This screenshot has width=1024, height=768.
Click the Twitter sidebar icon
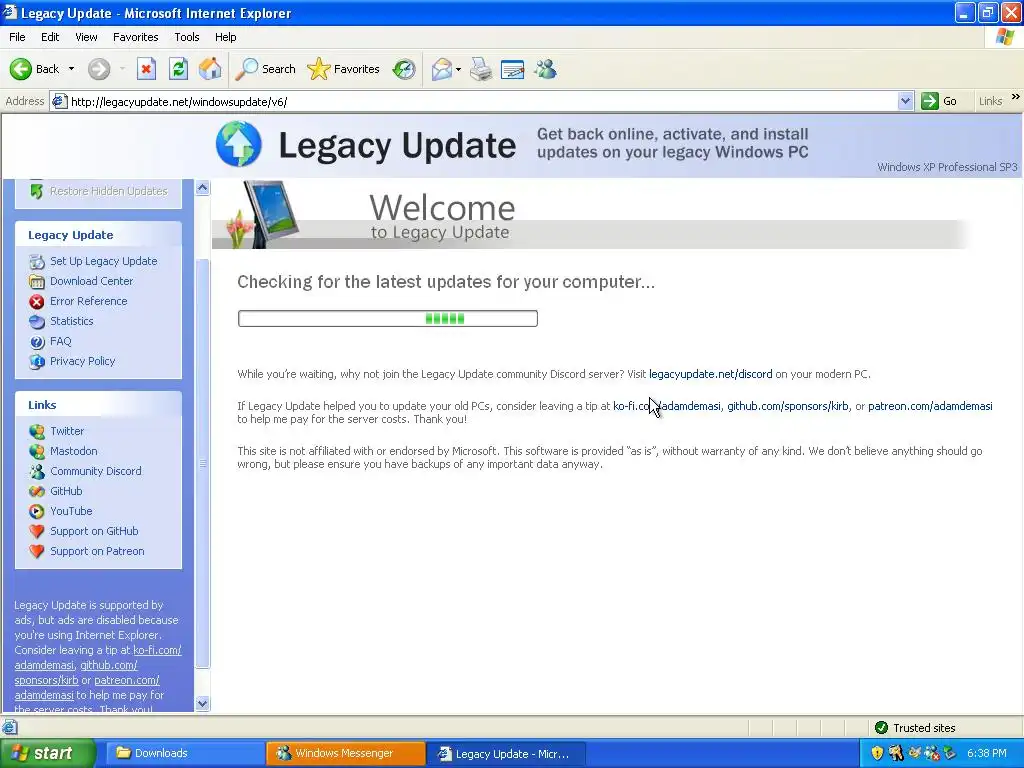coord(37,431)
